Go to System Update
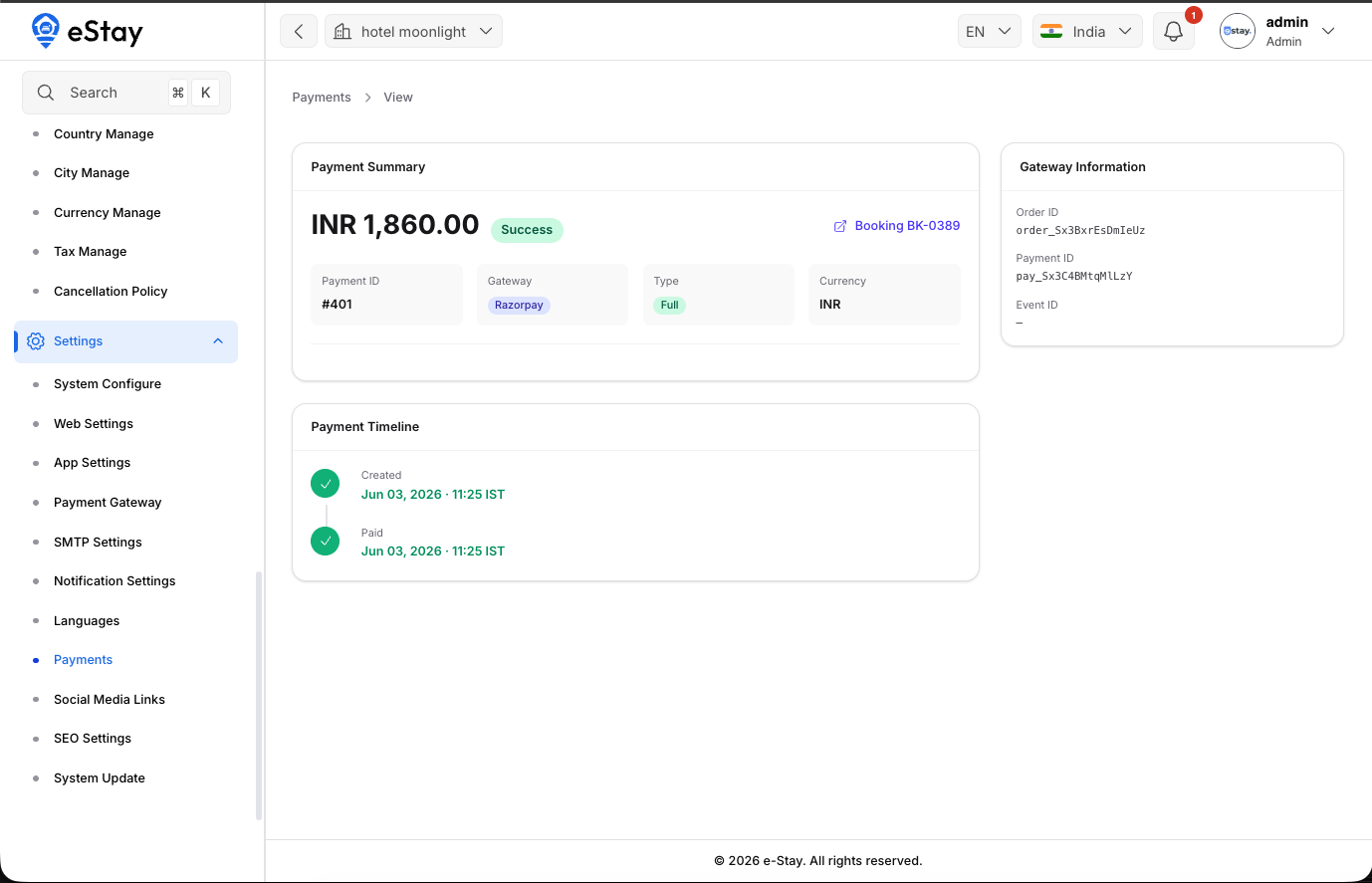1372x883 pixels. coord(100,778)
